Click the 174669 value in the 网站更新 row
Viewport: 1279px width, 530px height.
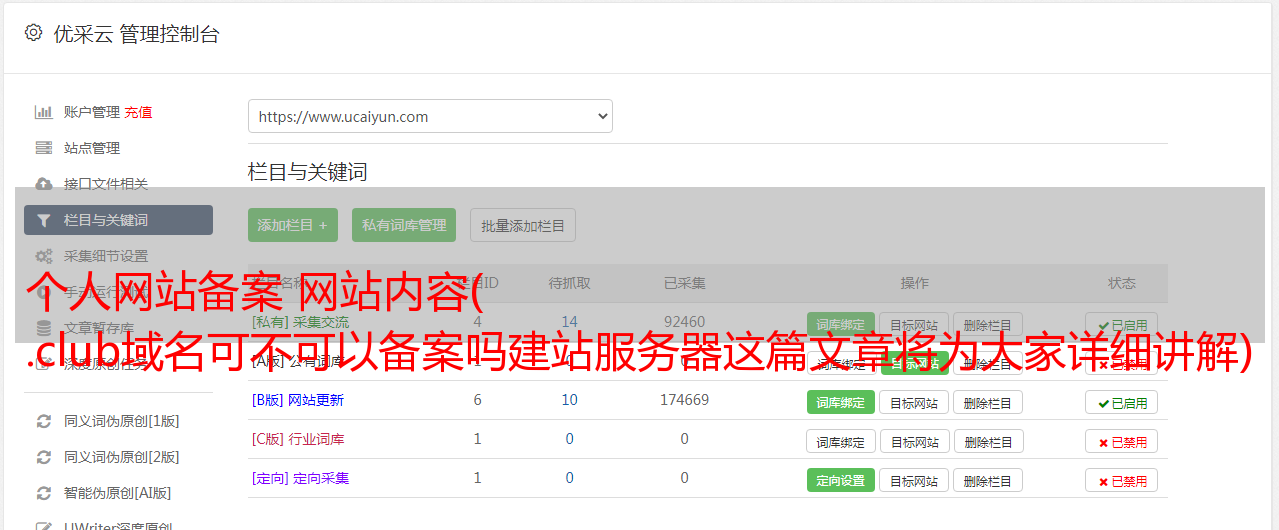(684, 400)
